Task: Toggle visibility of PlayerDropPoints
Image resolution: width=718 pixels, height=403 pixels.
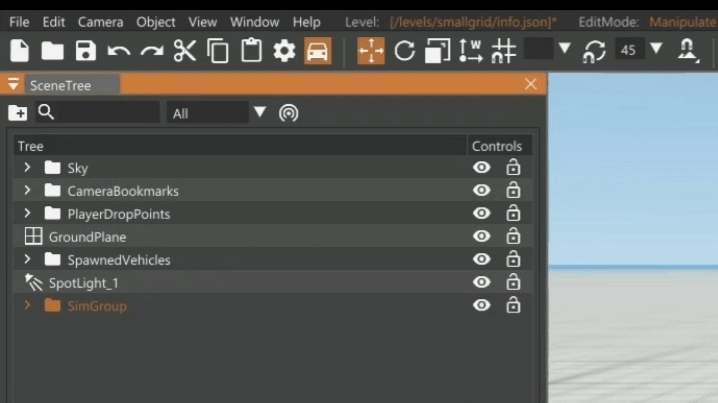Action: point(481,213)
